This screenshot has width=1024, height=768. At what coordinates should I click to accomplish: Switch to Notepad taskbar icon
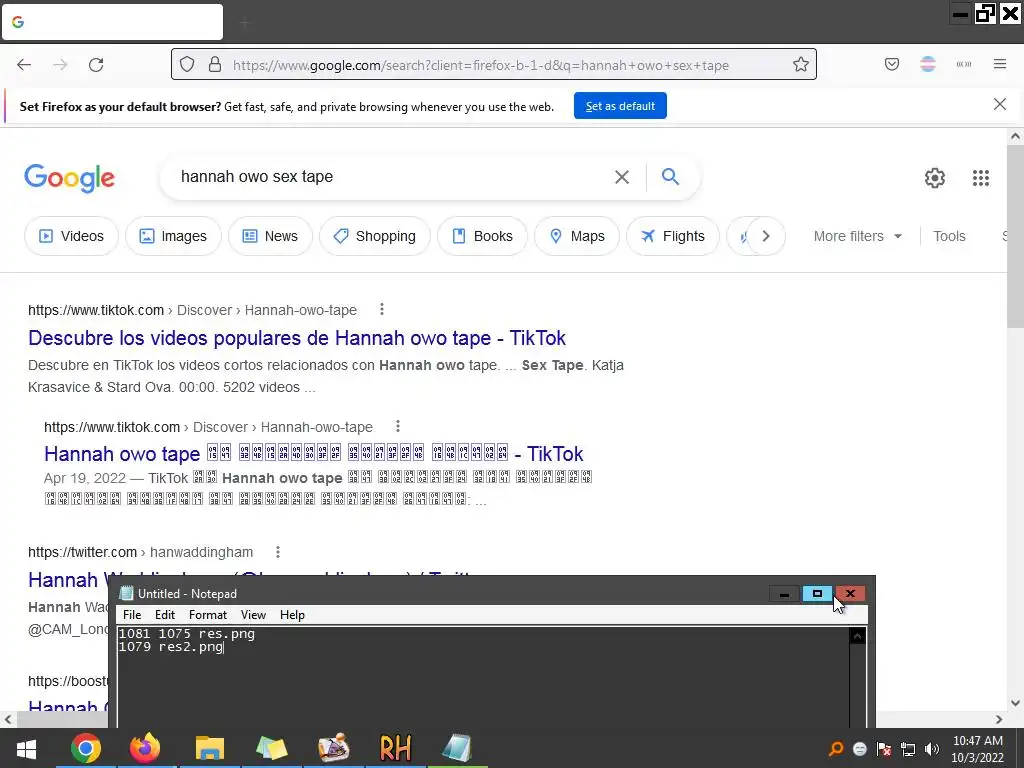(x=457, y=748)
